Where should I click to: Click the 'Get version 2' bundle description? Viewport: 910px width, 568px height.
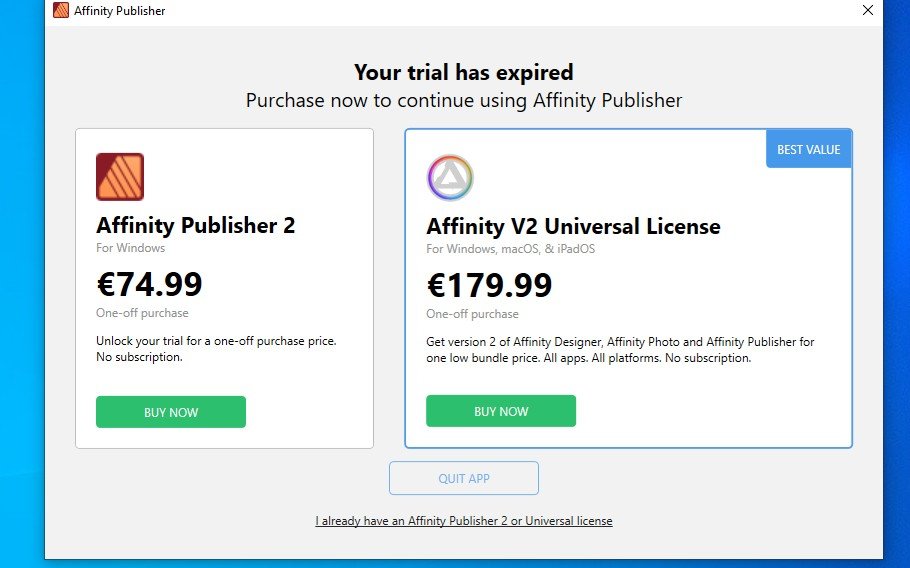620,350
